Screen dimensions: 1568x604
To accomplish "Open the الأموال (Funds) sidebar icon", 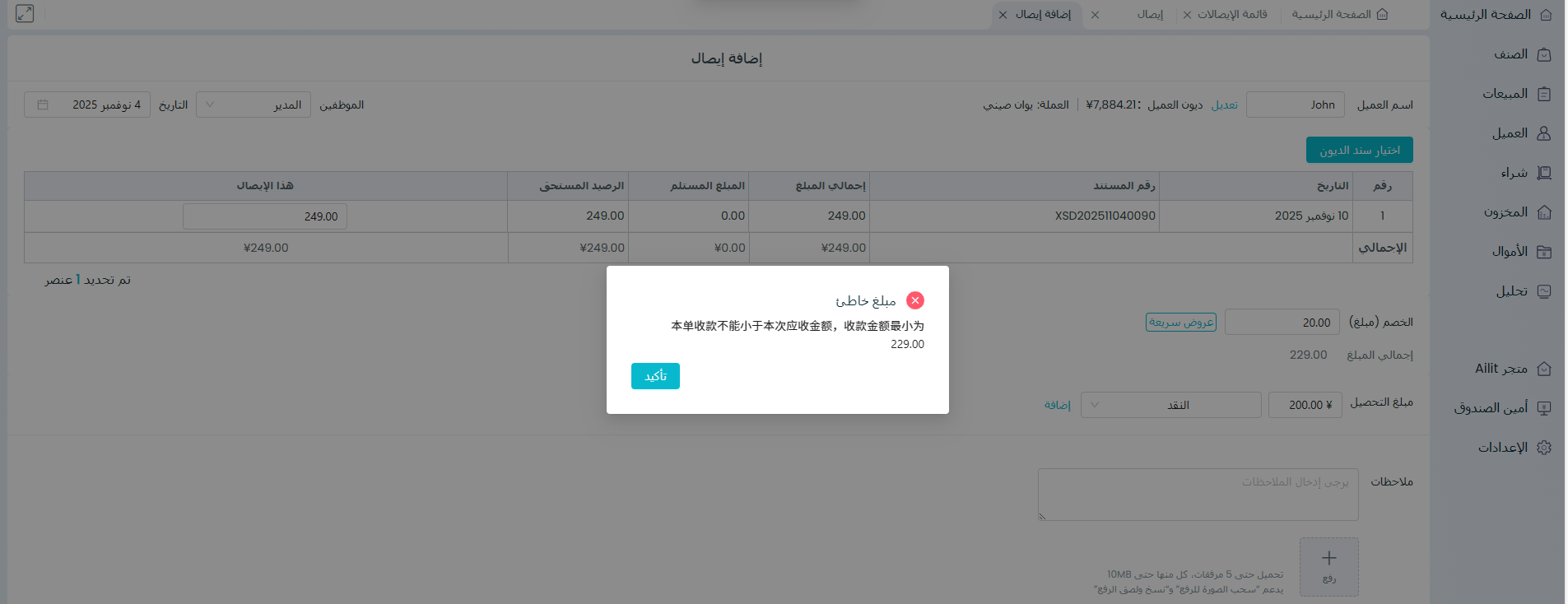I will (x=1544, y=252).
